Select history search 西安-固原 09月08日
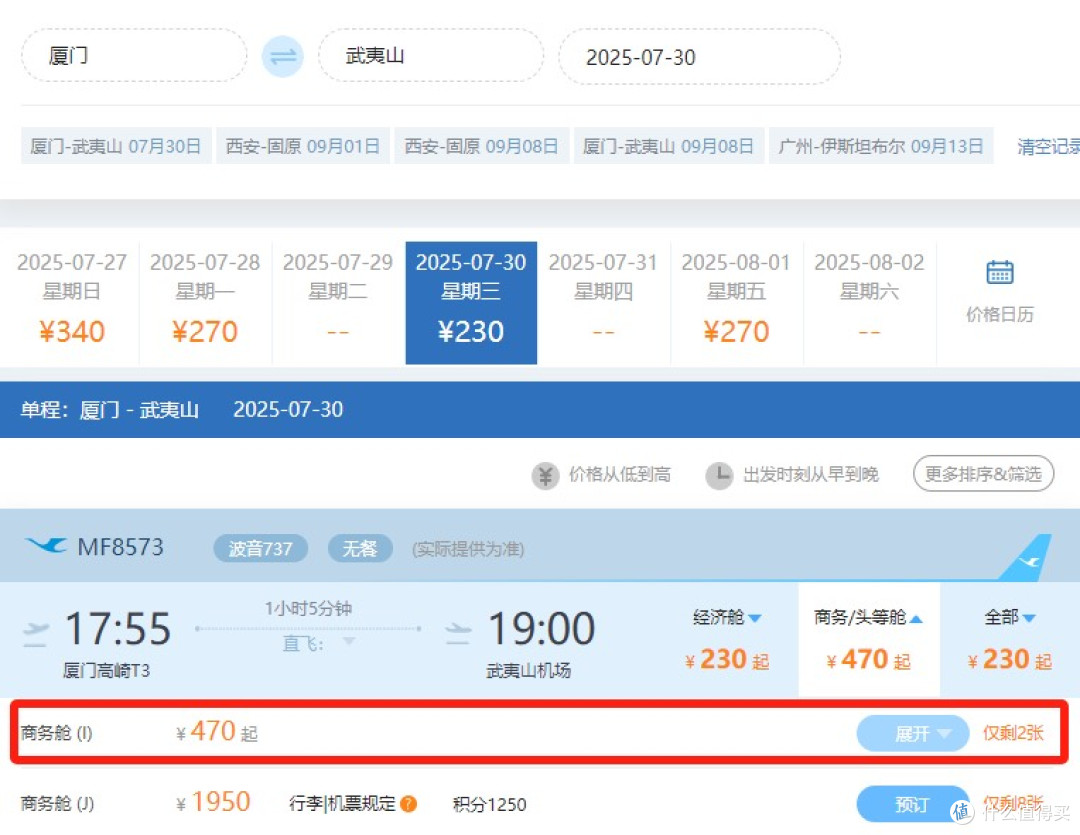The width and height of the screenshot is (1080, 835). point(481,146)
